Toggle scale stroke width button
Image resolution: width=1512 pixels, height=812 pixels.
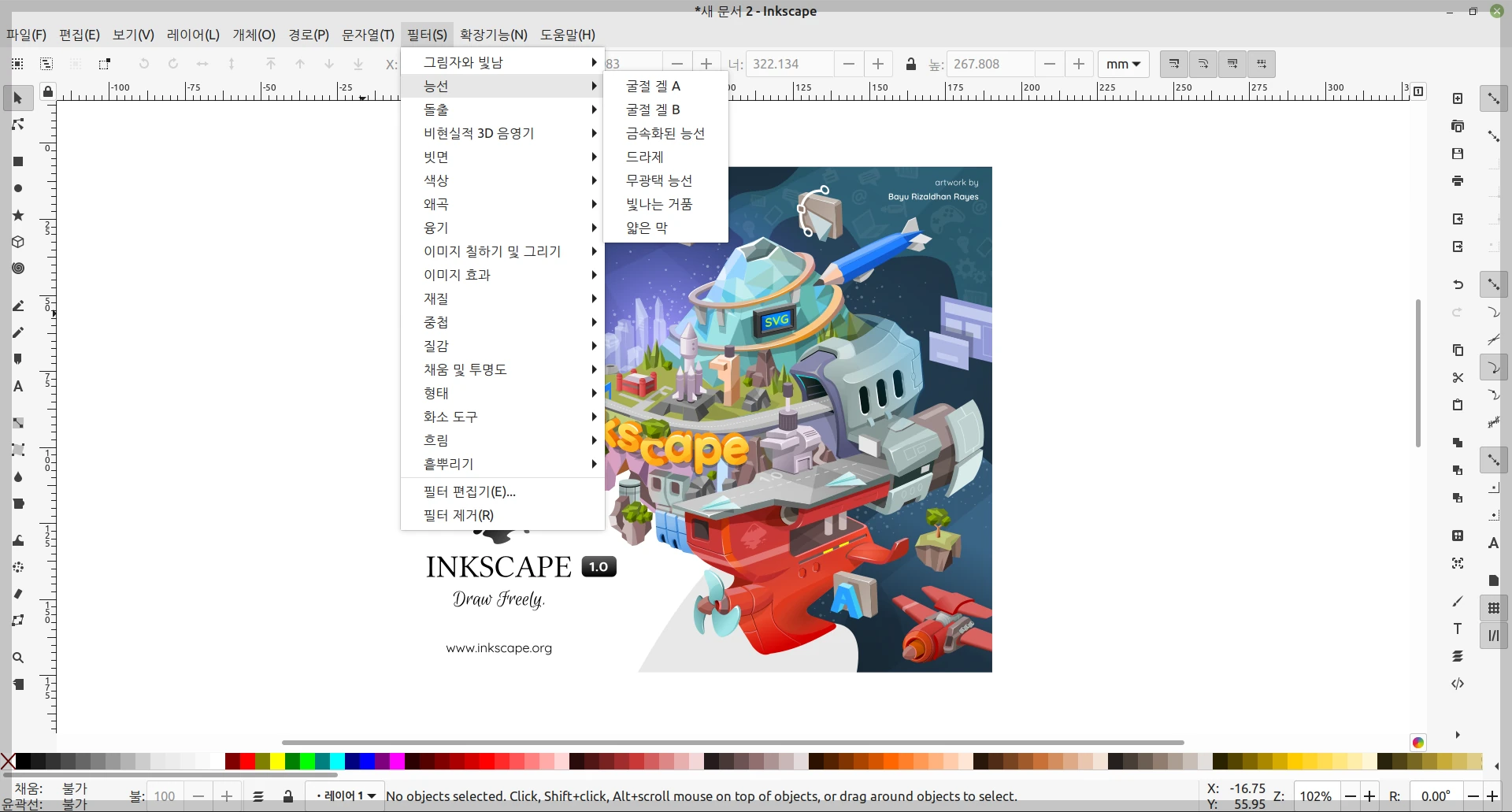coord(1174,64)
